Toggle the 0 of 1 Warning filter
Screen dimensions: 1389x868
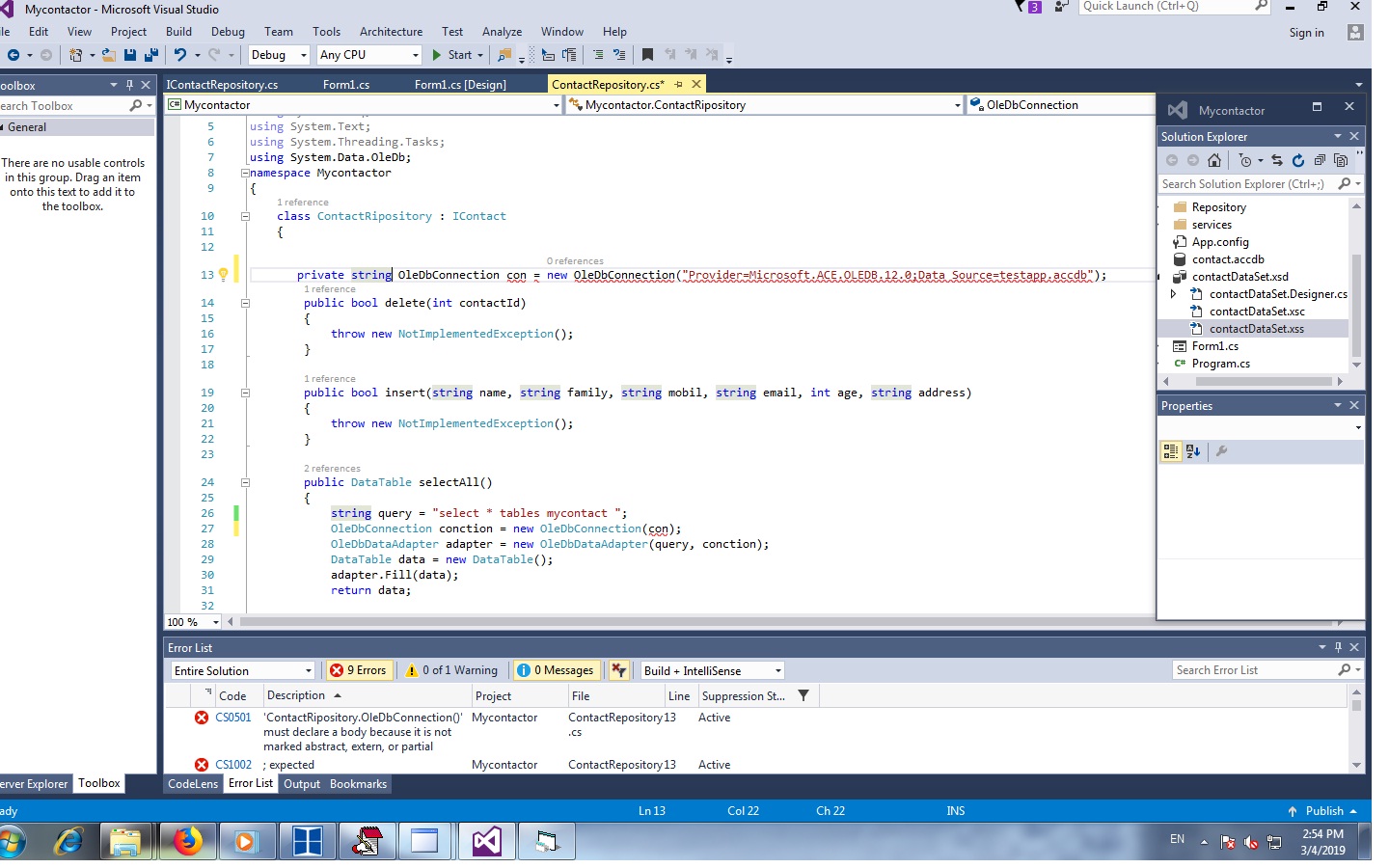click(x=451, y=670)
